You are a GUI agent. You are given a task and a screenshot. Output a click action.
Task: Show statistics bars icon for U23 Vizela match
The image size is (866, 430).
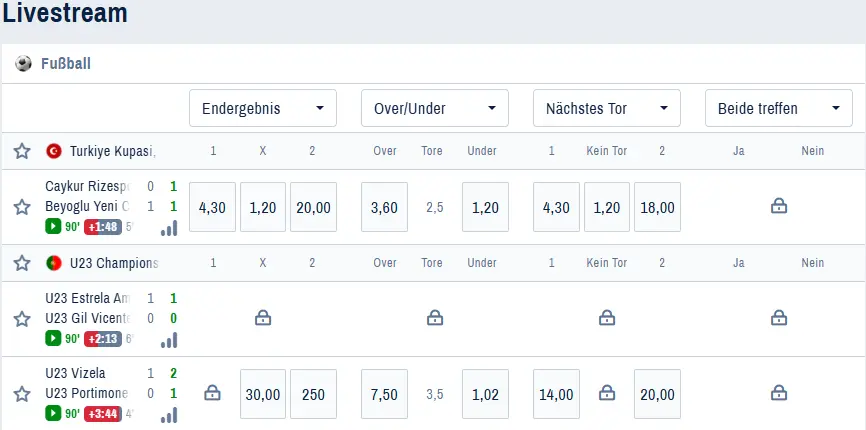click(x=169, y=413)
